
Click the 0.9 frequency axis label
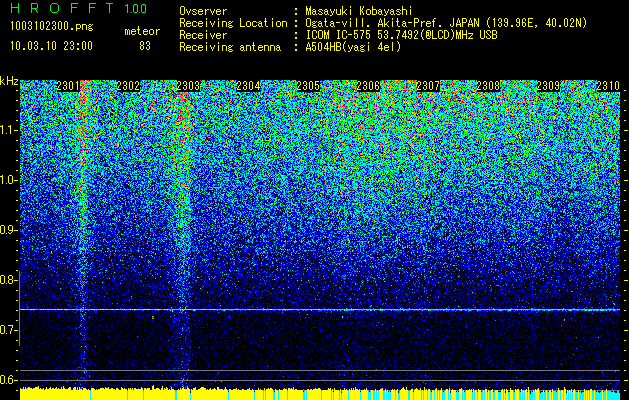pyautogui.click(x=8, y=230)
